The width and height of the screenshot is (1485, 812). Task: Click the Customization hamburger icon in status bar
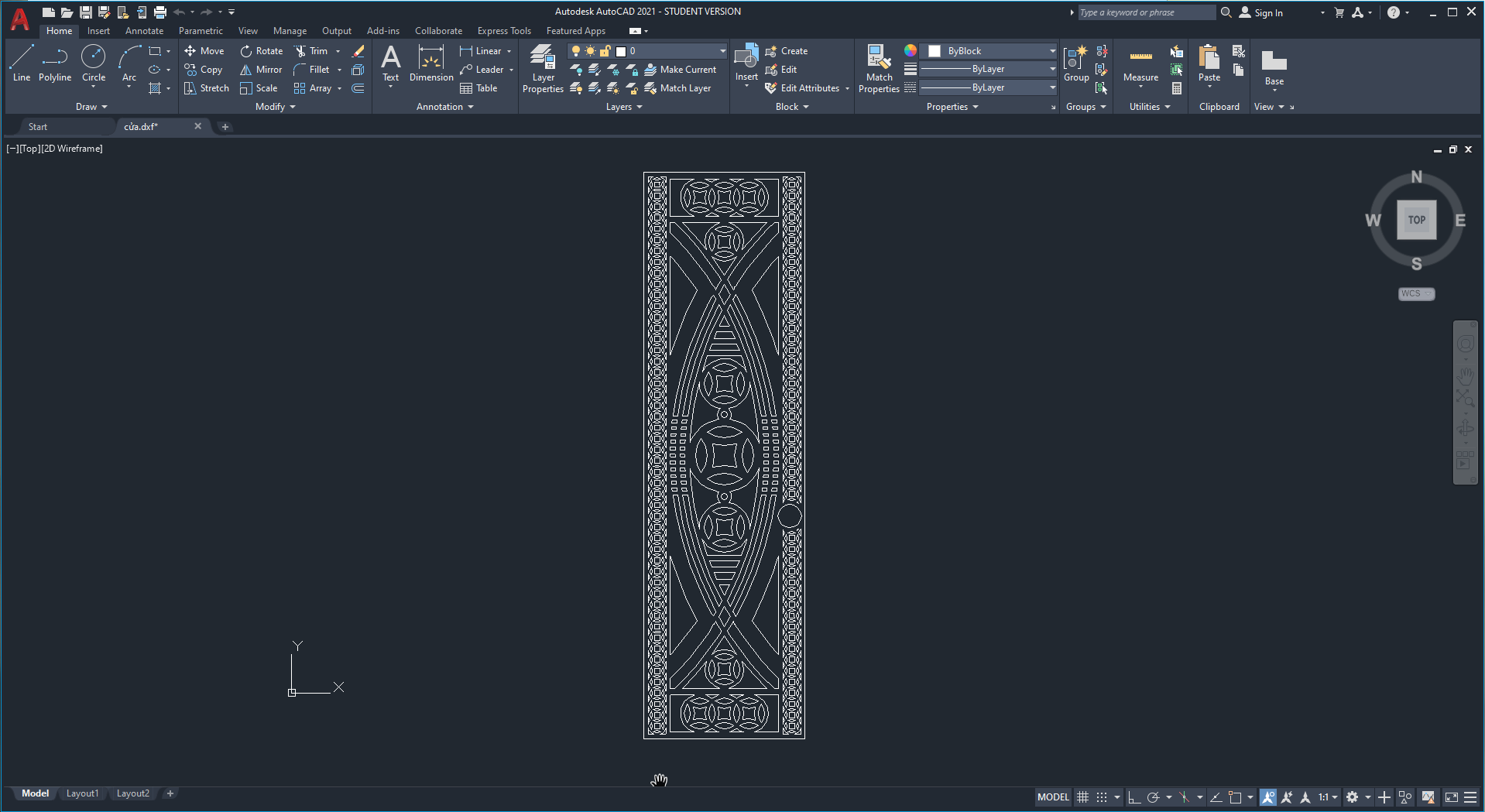[x=1470, y=797]
